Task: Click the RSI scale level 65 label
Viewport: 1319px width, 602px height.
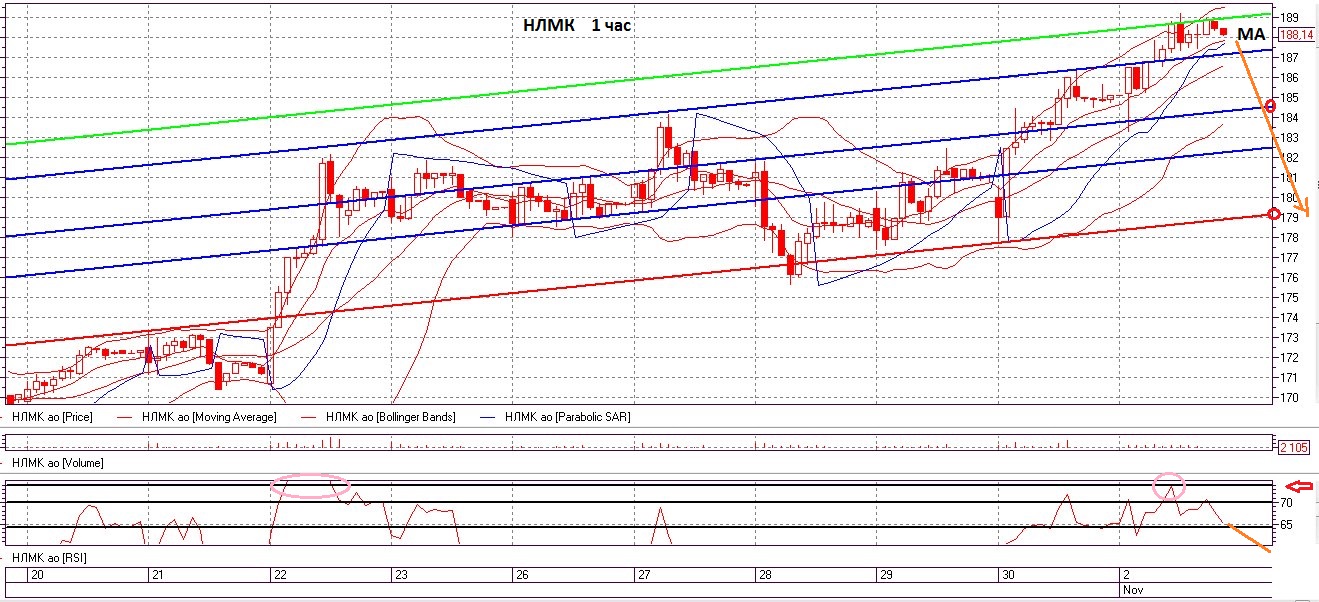Action: pos(1286,525)
